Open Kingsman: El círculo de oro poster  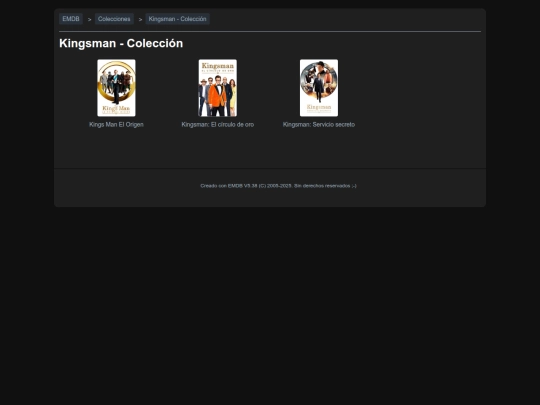(218, 88)
